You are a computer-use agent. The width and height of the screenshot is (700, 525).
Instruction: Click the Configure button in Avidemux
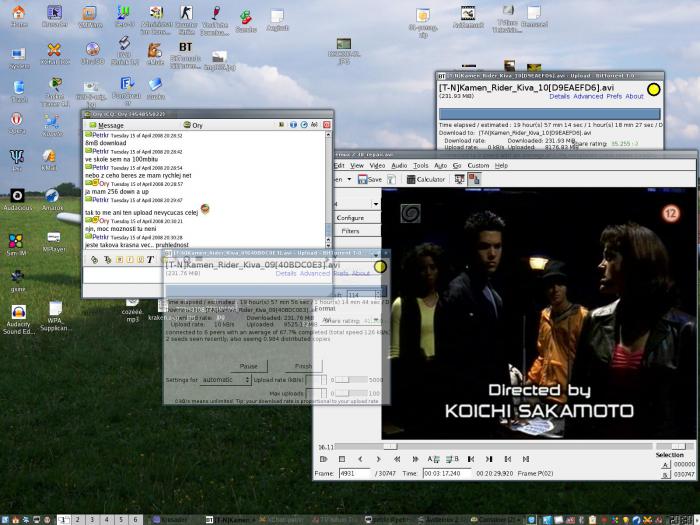(357, 218)
